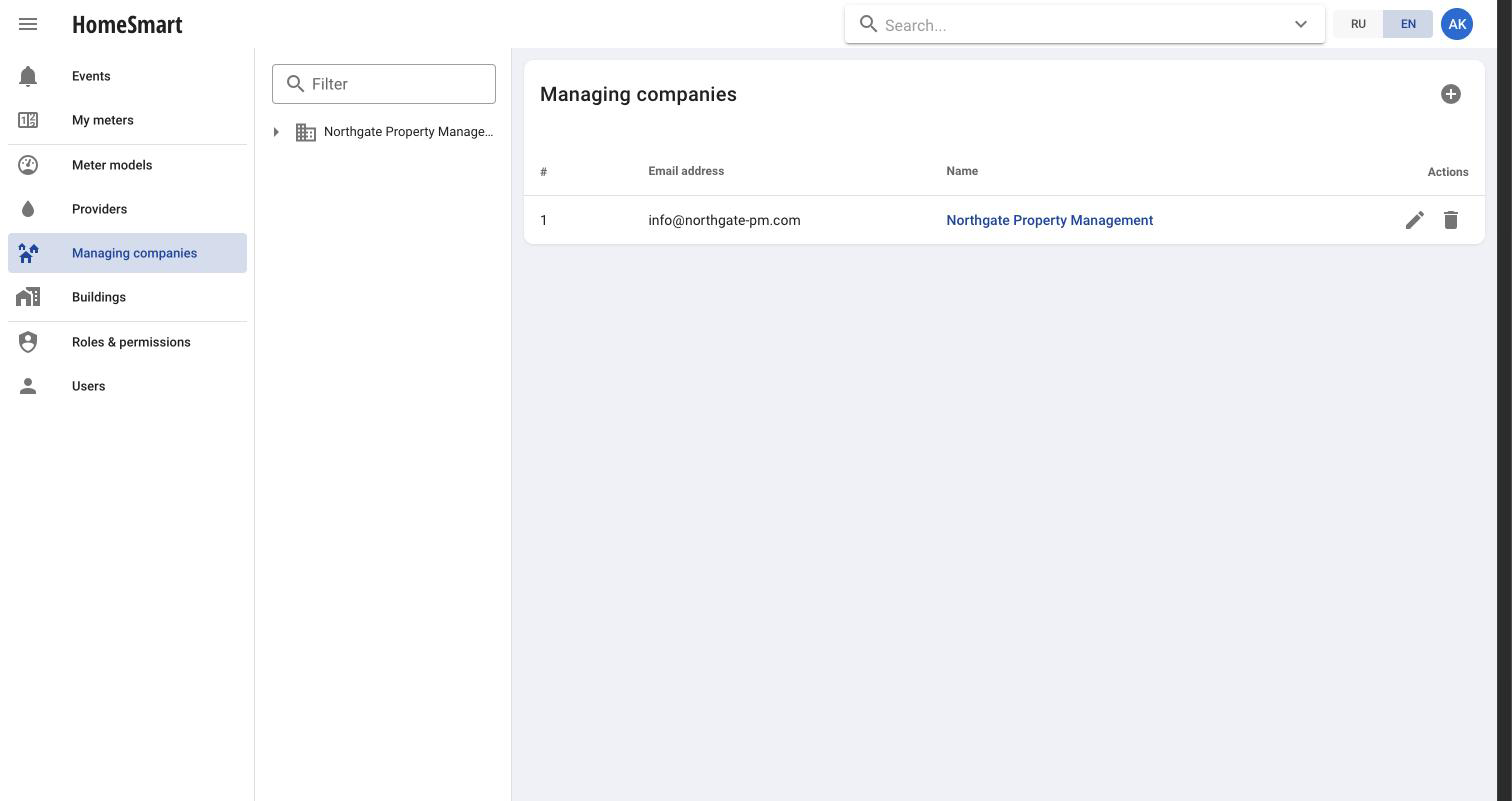
Task: Click the Roles & permissions shield icon
Action: point(28,342)
